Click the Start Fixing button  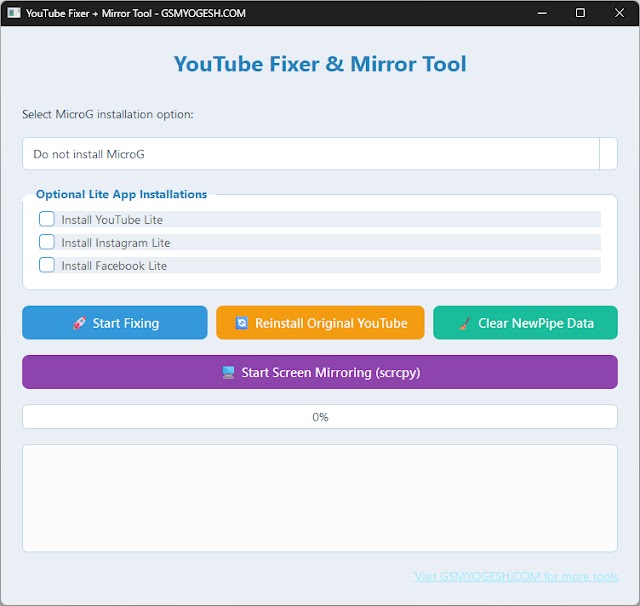tap(115, 323)
